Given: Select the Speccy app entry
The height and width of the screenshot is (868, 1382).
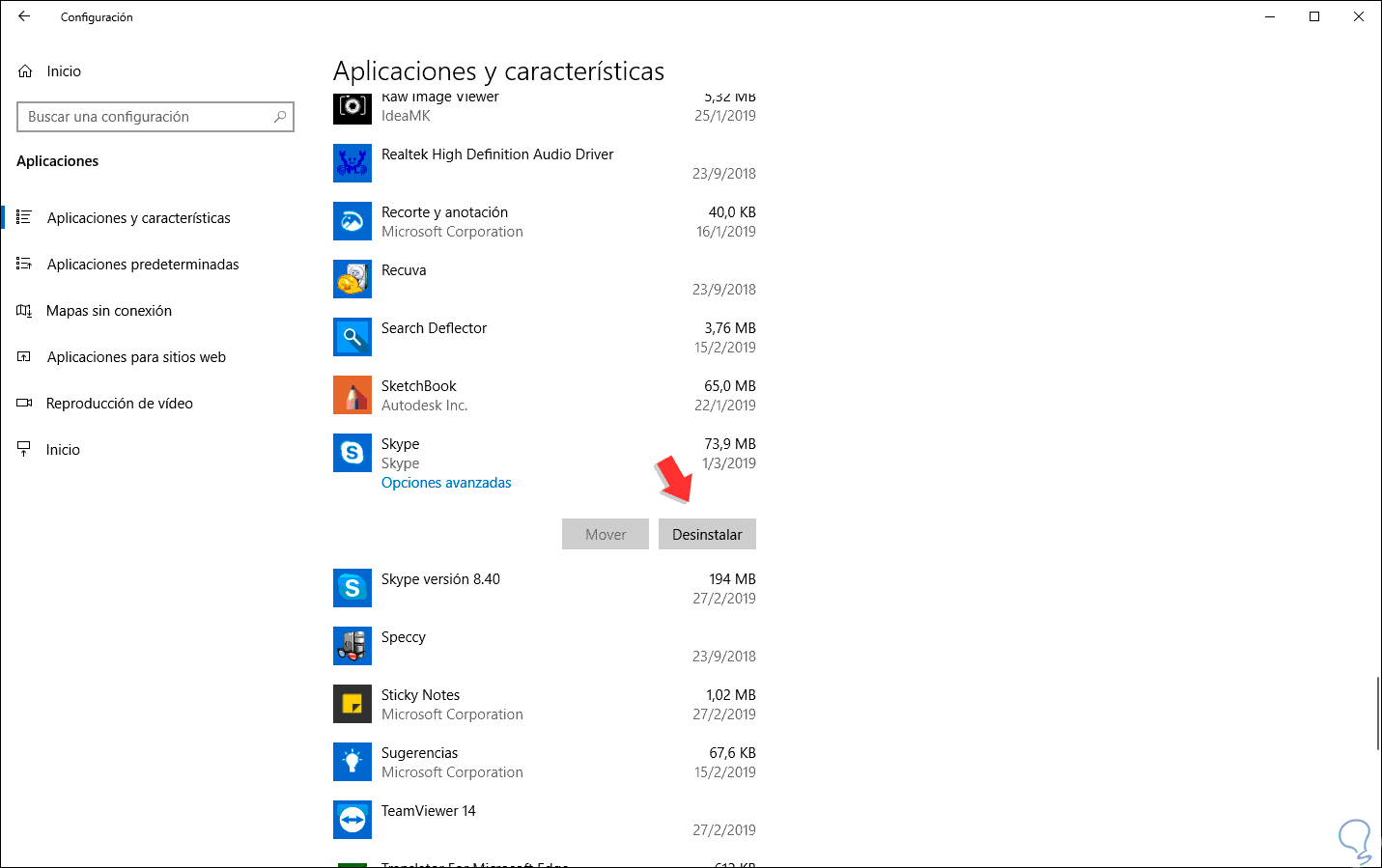Looking at the screenshot, I should 545,646.
